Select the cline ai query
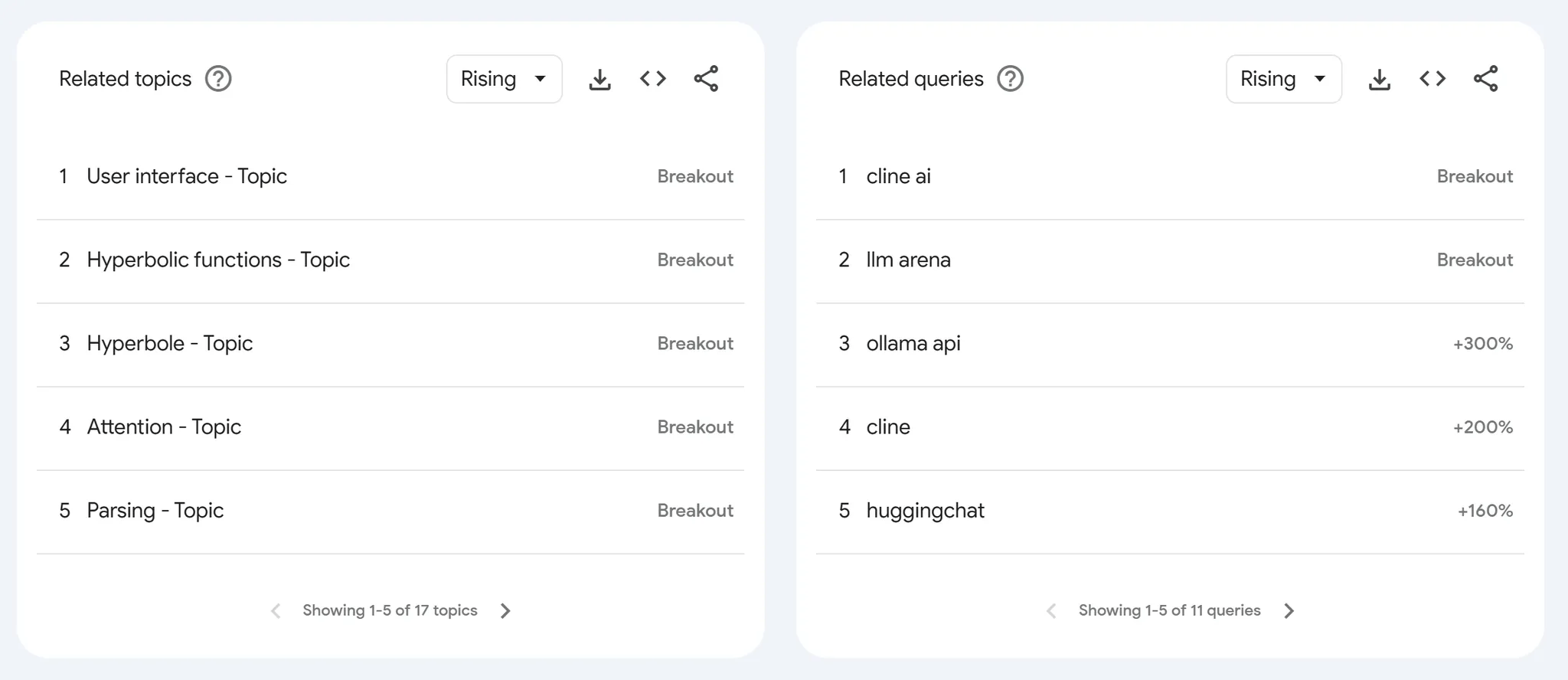Image resolution: width=1568 pixels, height=680 pixels. coord(1170,177)
